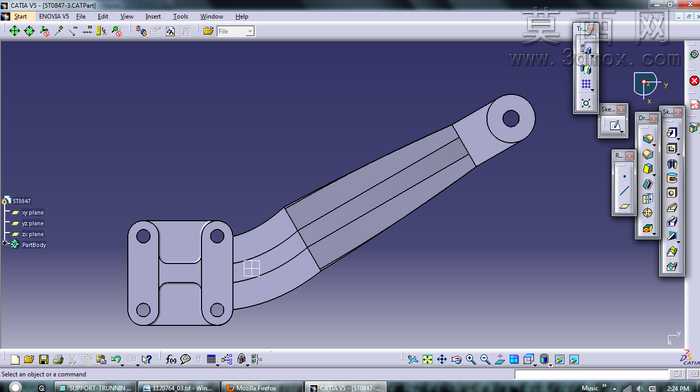Image resolution: width=700 pixels, height=392 pixels.
Task: Select the Shaft tool
Action: pos(672,163)
